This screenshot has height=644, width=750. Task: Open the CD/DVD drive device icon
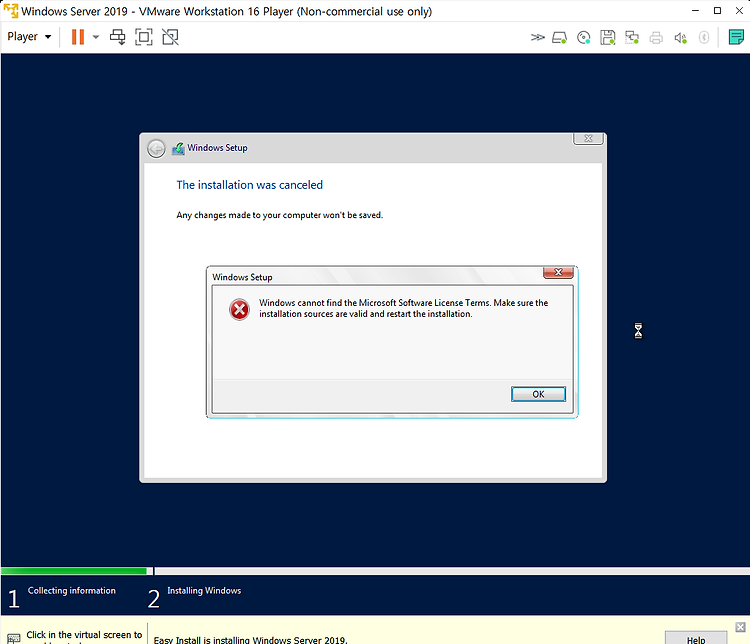click(584, 37)
